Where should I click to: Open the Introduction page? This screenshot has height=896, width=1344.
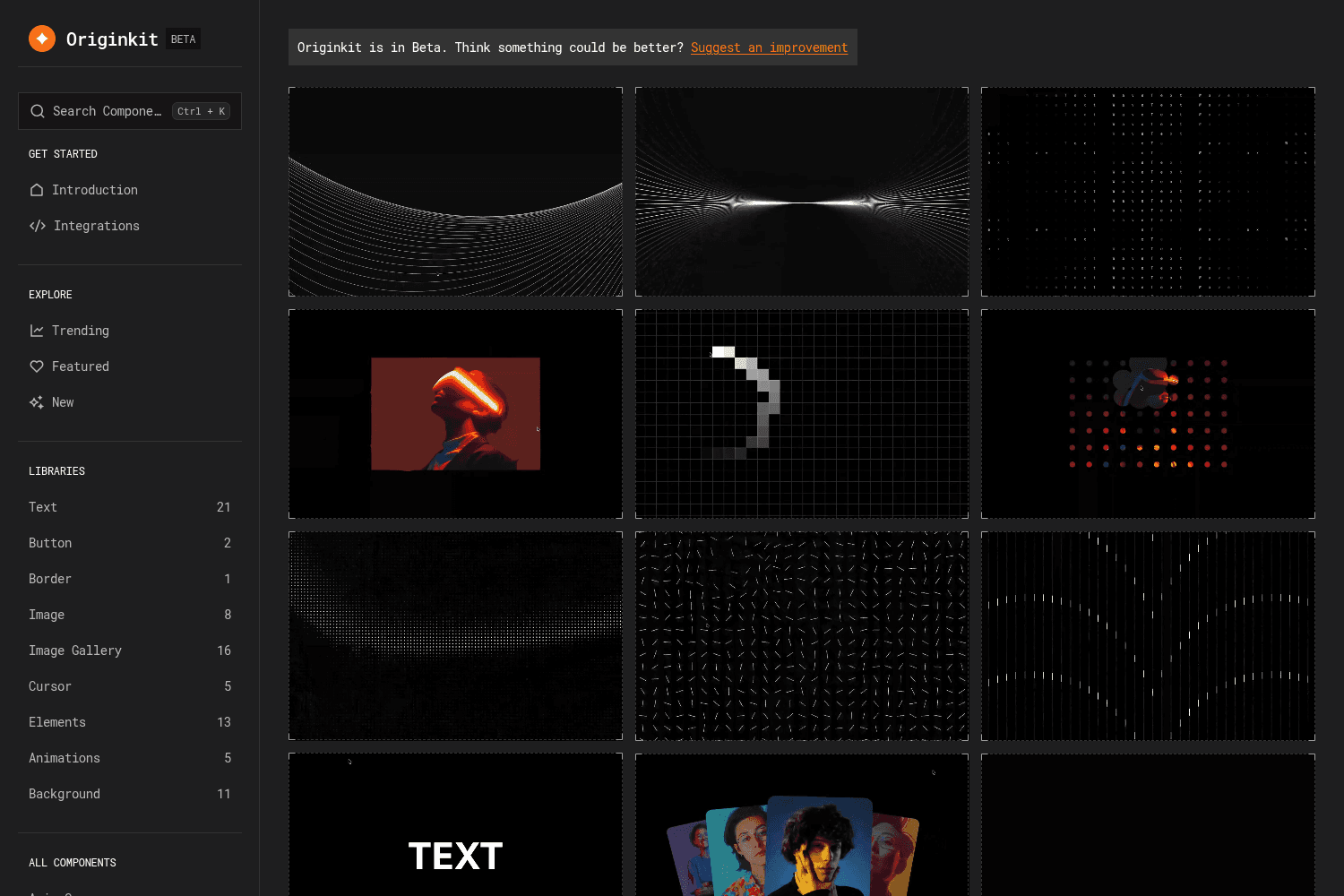(130, 190)
